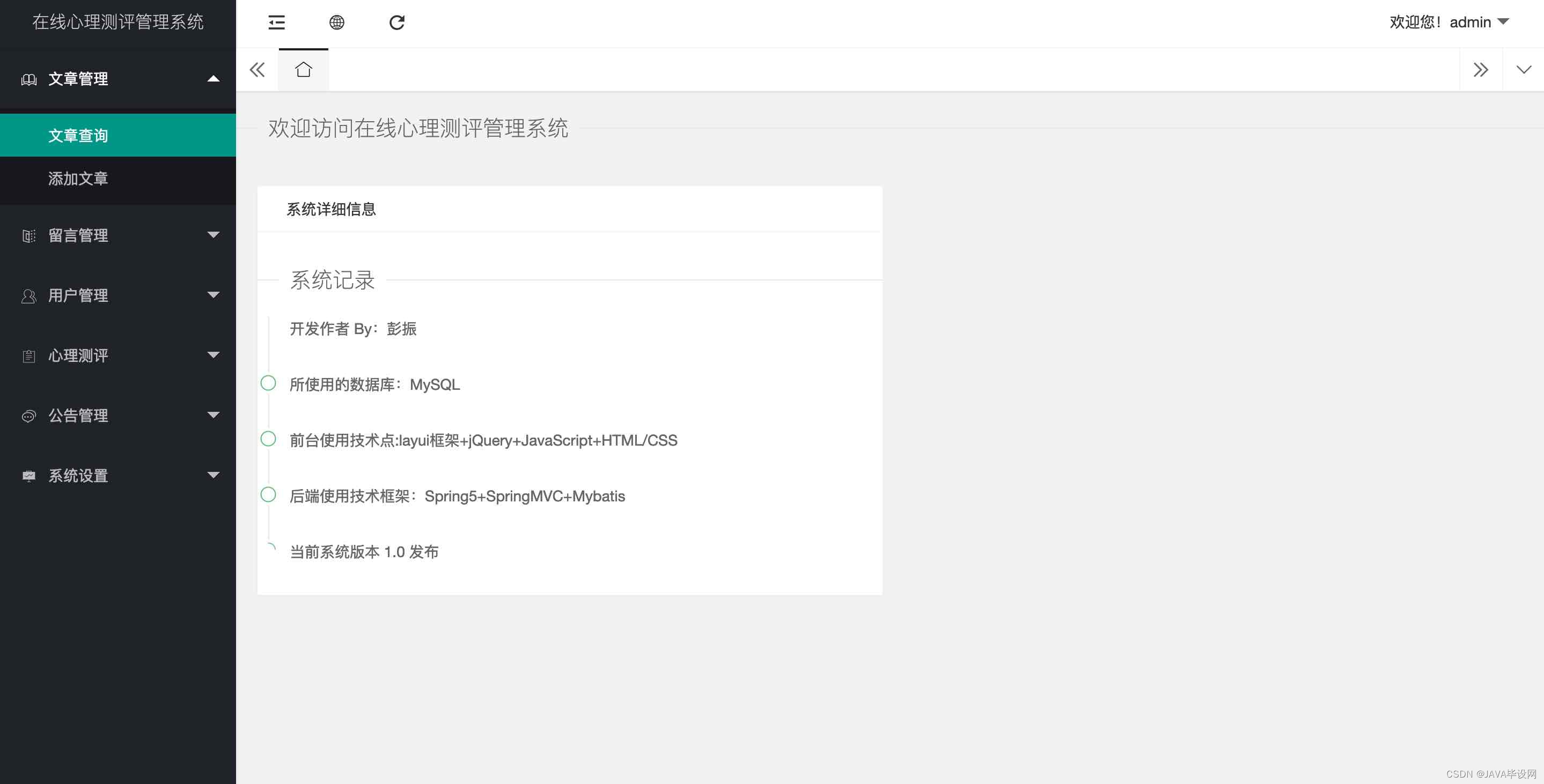Expand the 用户管理 menu arrow

(213, 295)
